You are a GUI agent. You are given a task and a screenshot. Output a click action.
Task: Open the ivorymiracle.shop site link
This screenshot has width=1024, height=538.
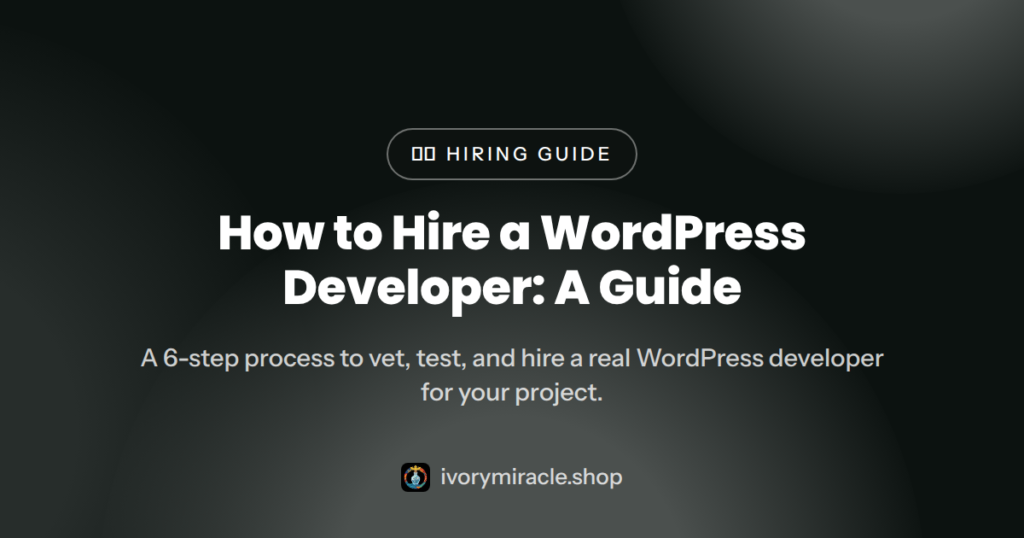531,477
